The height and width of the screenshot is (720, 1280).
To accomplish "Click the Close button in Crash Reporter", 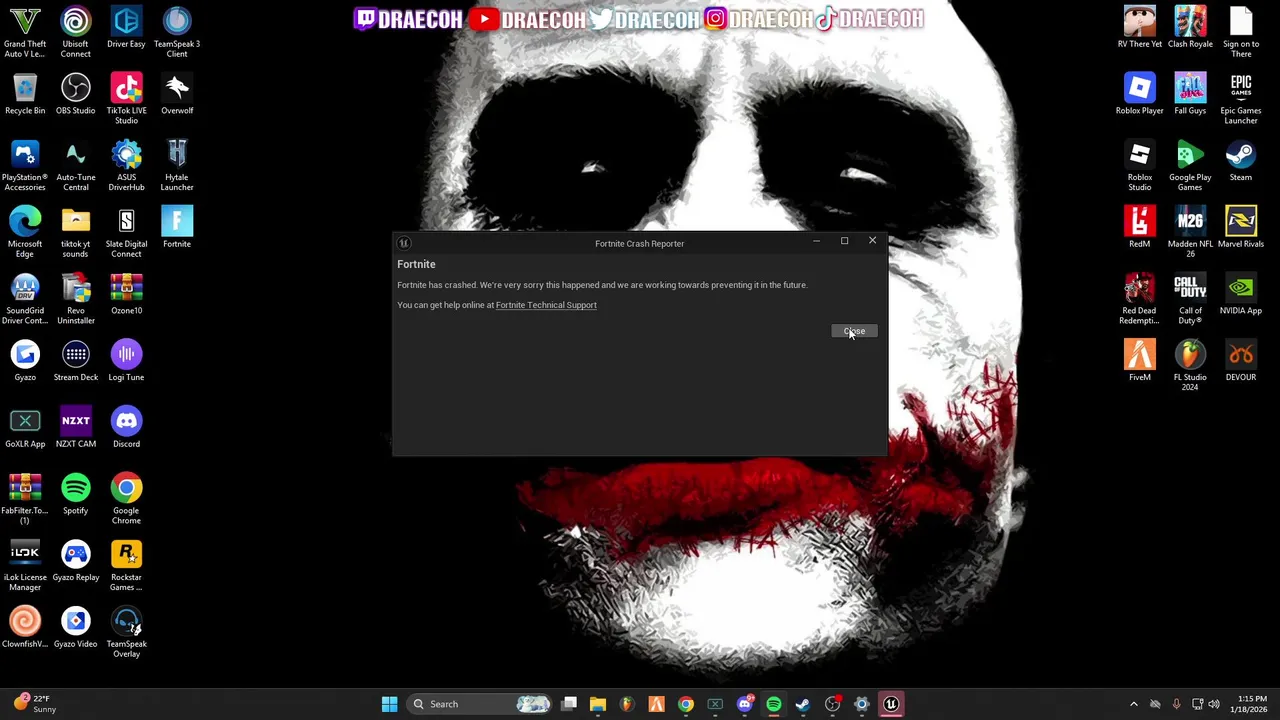I will [854, 331].
